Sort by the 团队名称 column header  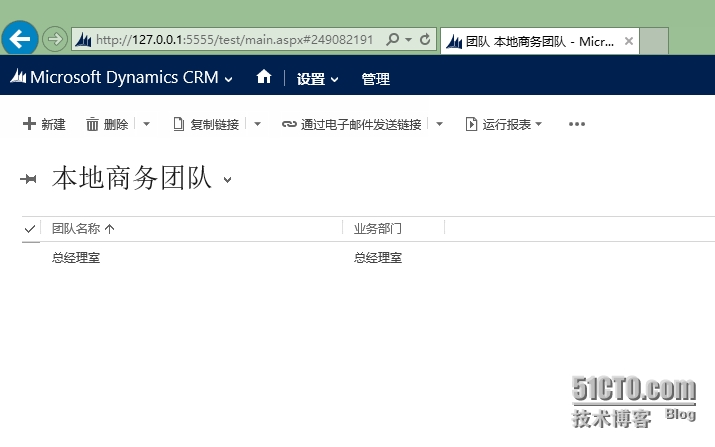click(76, 229)
